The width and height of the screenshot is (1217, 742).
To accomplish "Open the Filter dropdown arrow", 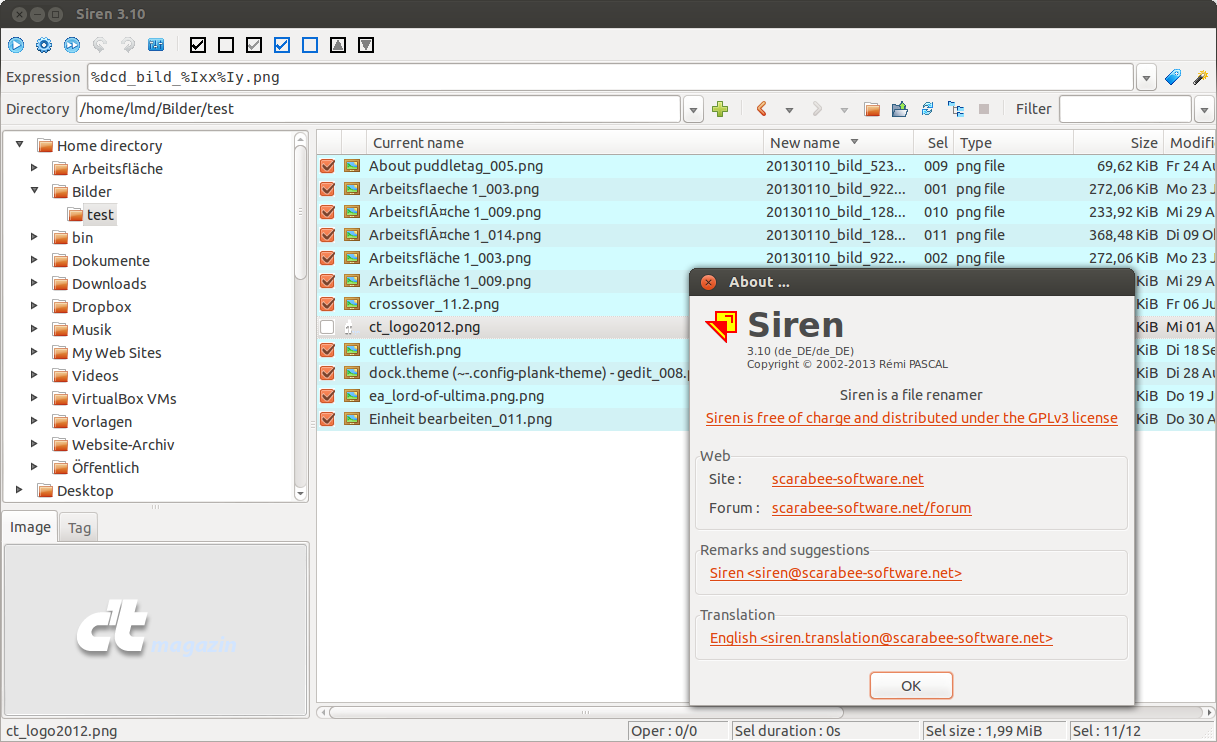I will (1205, 109).
